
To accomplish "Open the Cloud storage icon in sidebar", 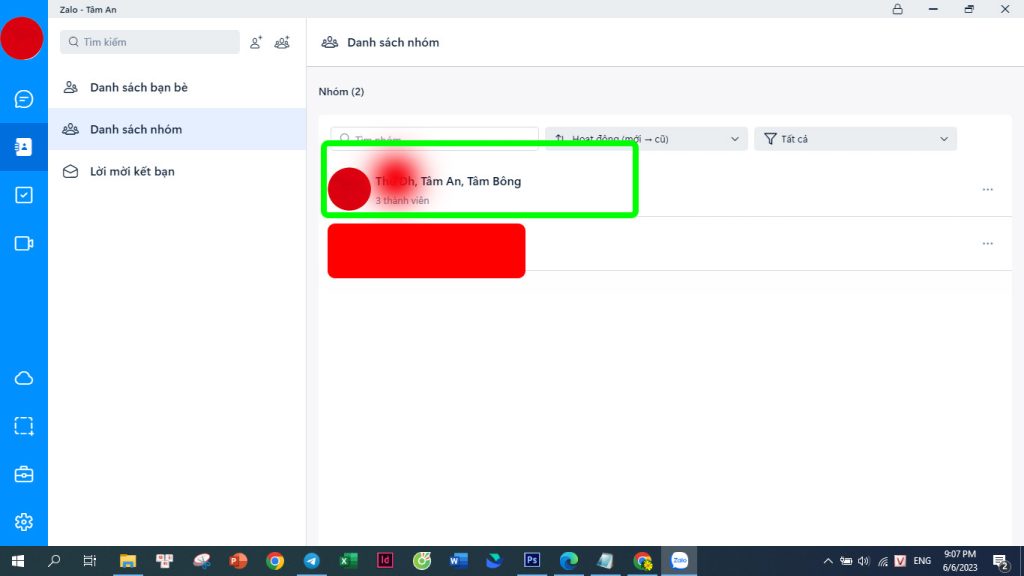I will [x=24, y=379].
